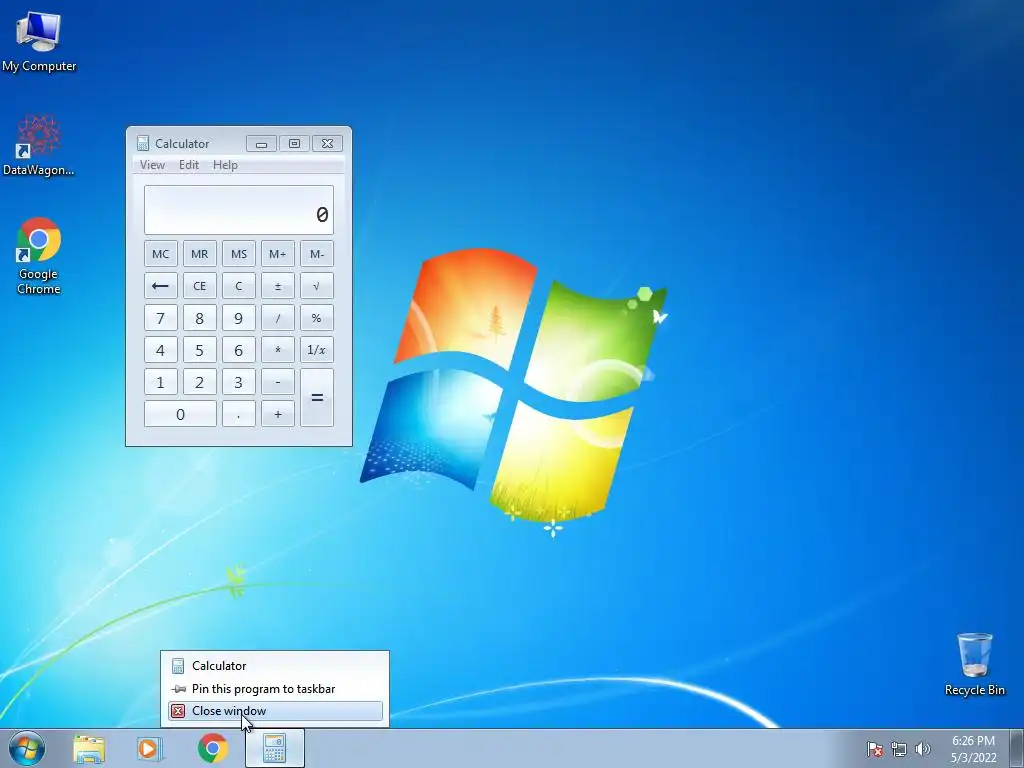Open the volume speaker tray icon
Viewport: 1024px width, 768px height.
tap(922, 749)
